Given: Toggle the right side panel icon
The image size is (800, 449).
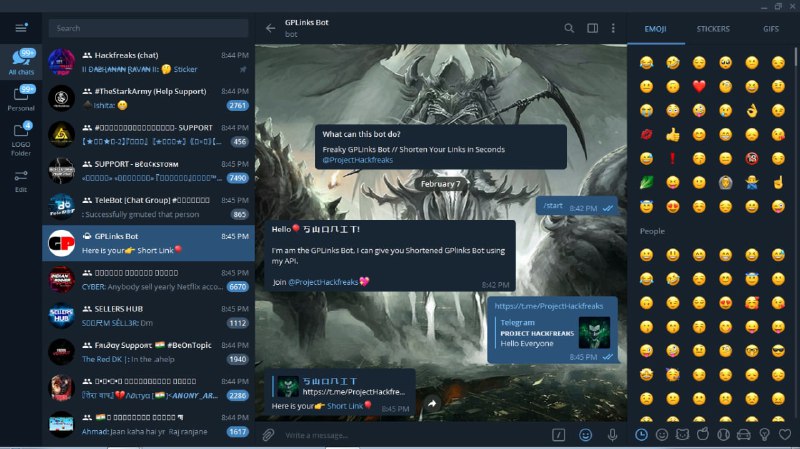Looking at the screenshot, I should 592,28.
